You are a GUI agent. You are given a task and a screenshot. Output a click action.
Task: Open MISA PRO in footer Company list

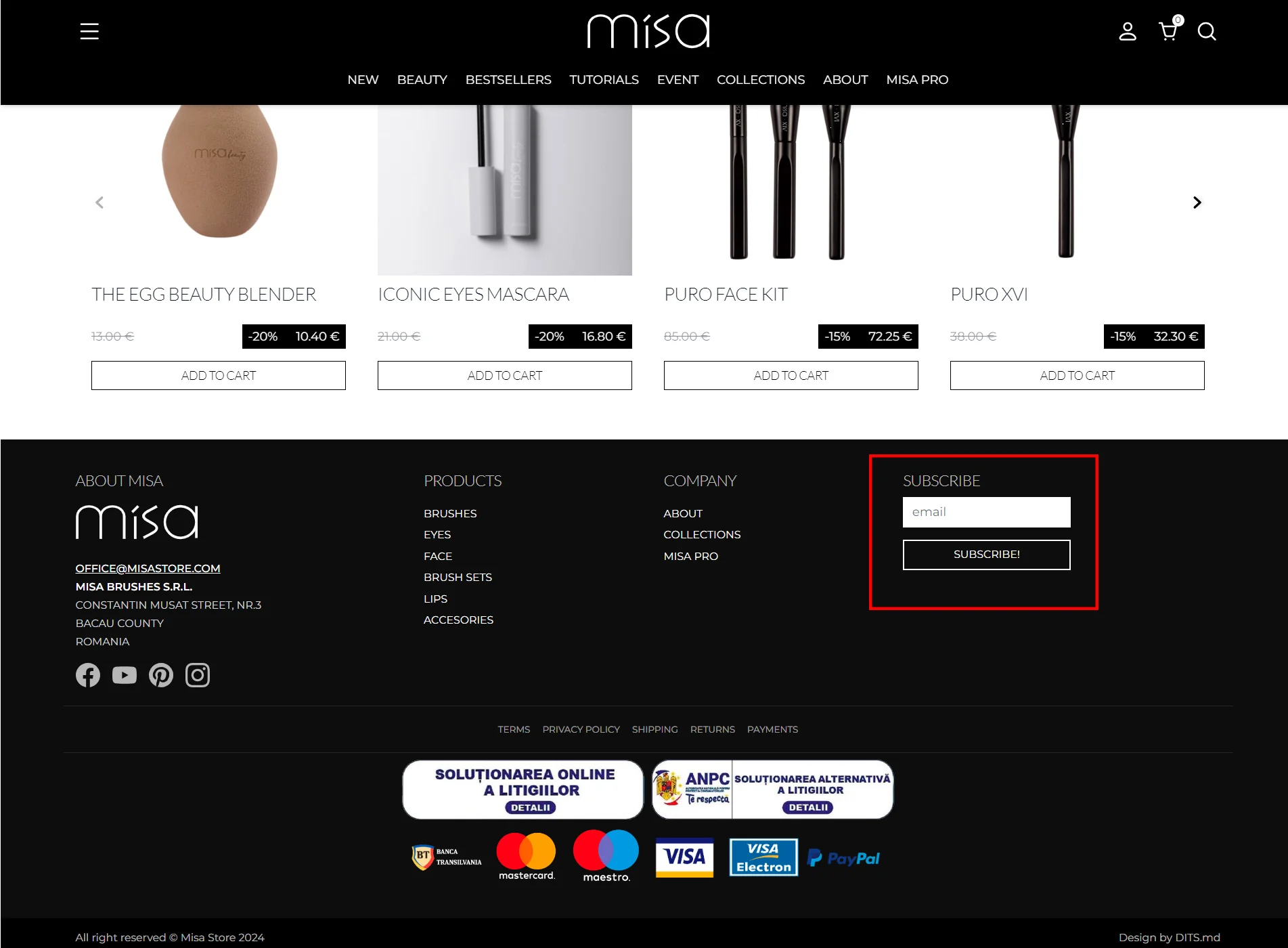click(691, 557)
